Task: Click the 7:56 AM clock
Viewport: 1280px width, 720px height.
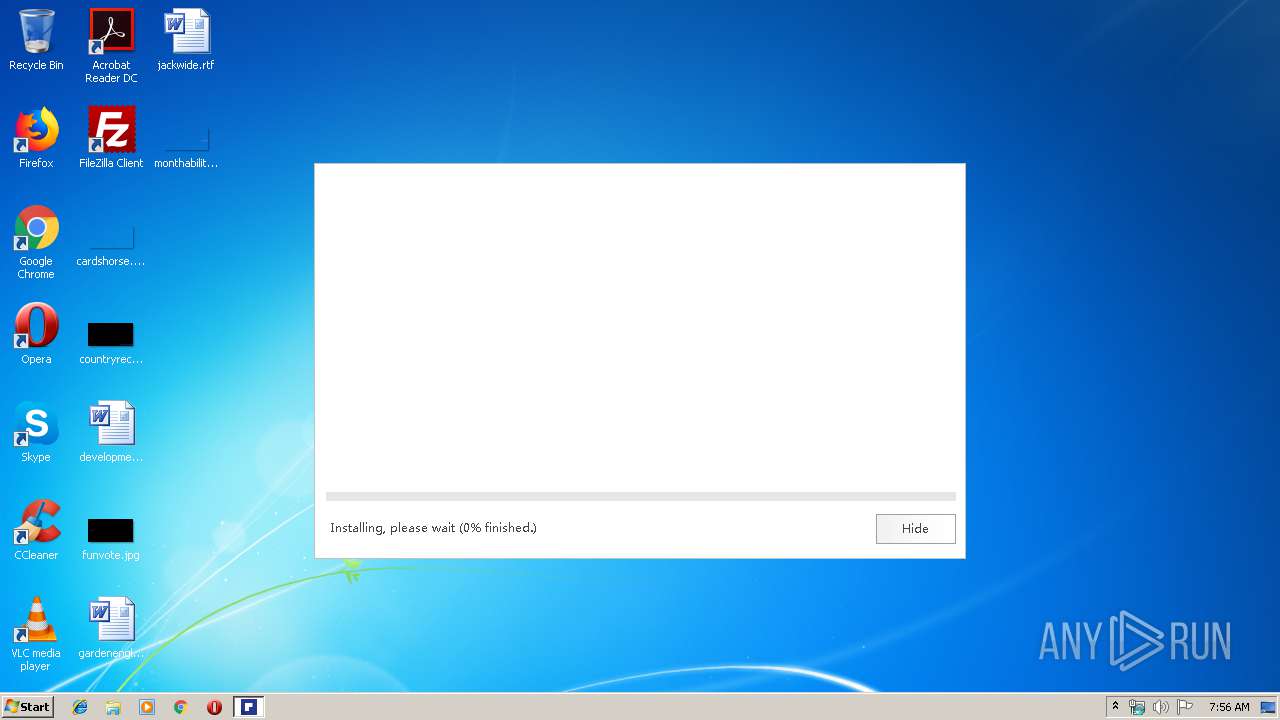Action: (1229, 707)
